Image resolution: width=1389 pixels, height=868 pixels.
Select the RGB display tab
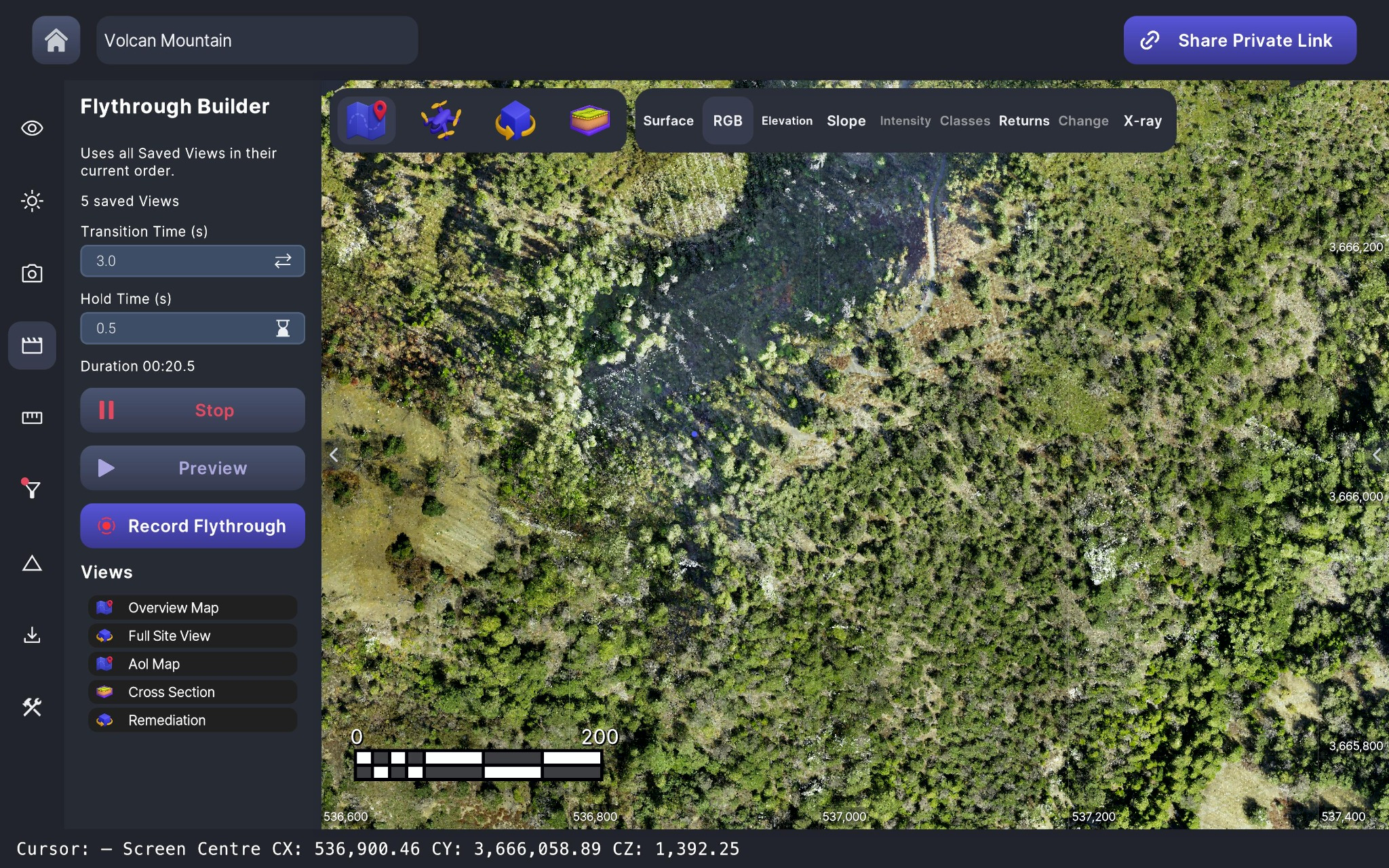point(728,121)
